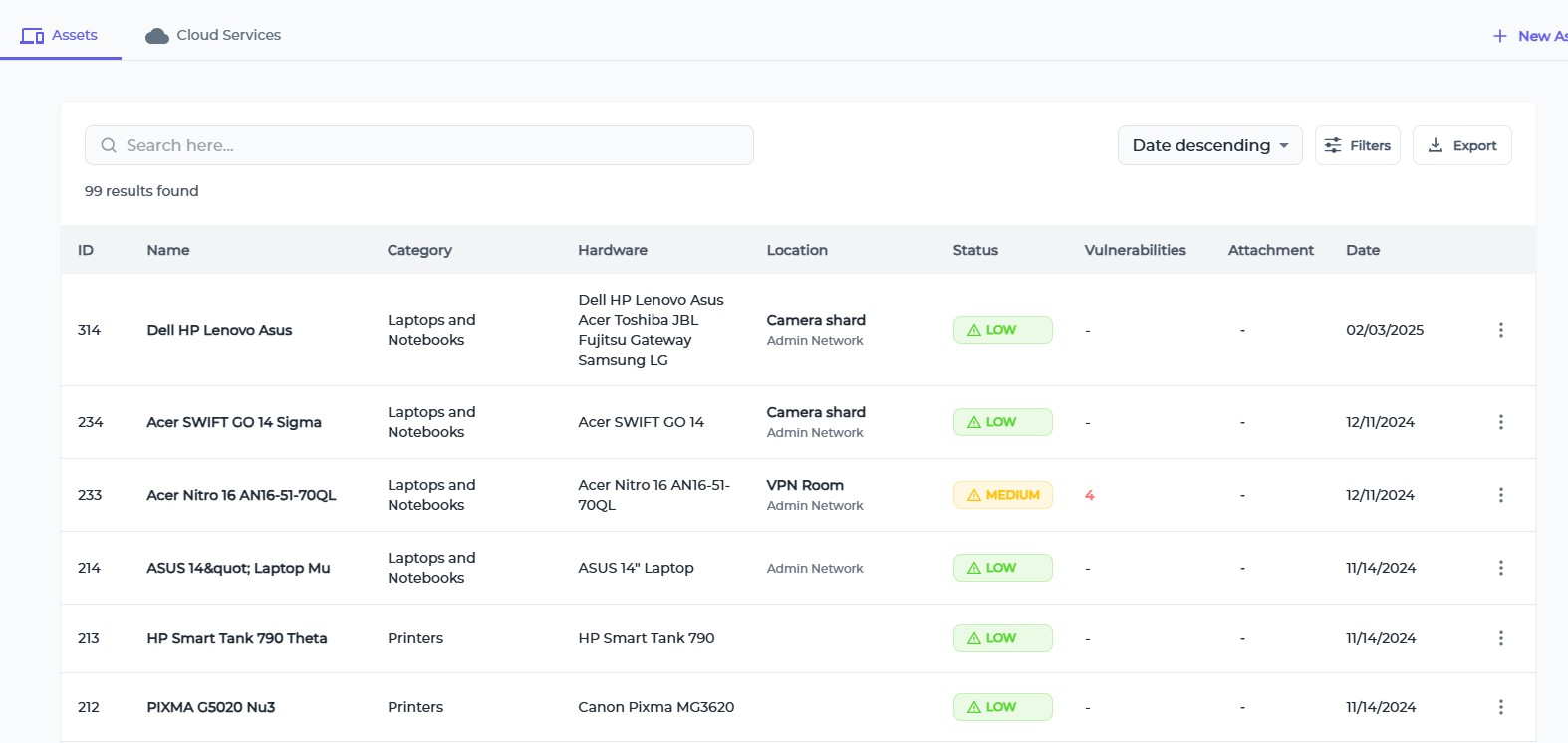Click the MEDIUM status badge for asset 233

pyautogui.click(x=1002, y=495)
